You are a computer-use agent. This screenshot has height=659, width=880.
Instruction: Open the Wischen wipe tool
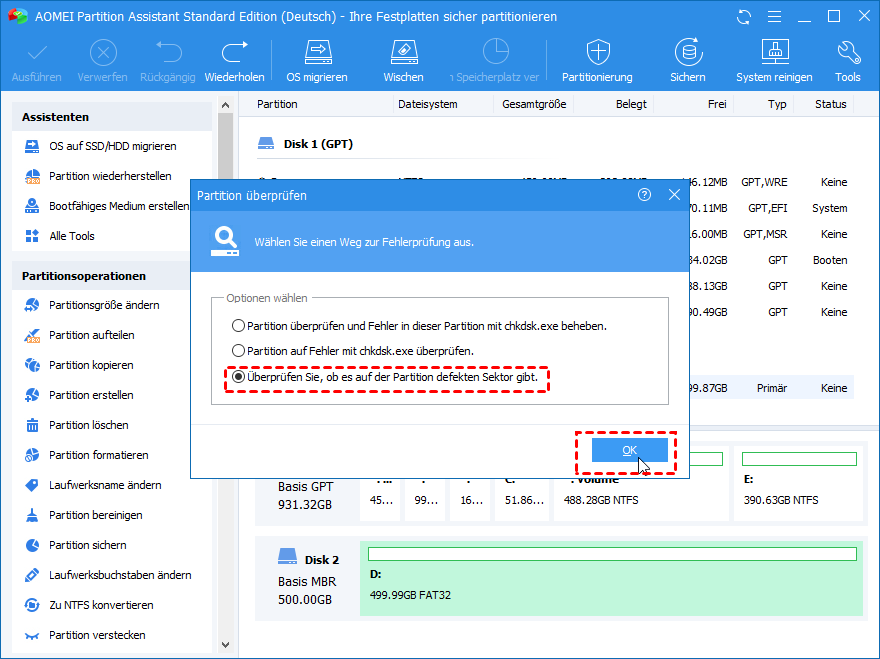tap(404, 61)
